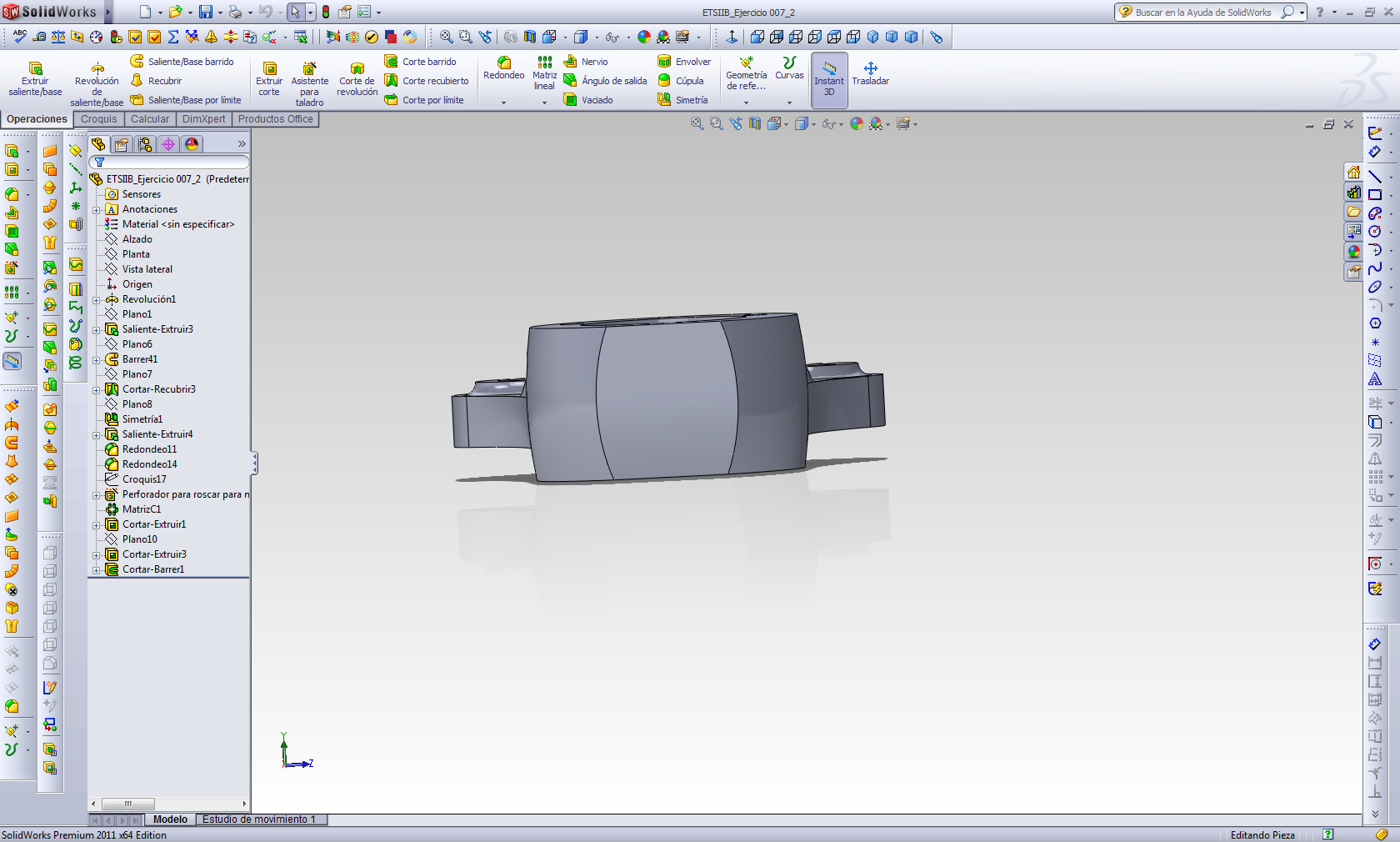Screen dimensions: 1400x842
Task: Expand Cortar-Recubrir3 node
Action: 97,390
